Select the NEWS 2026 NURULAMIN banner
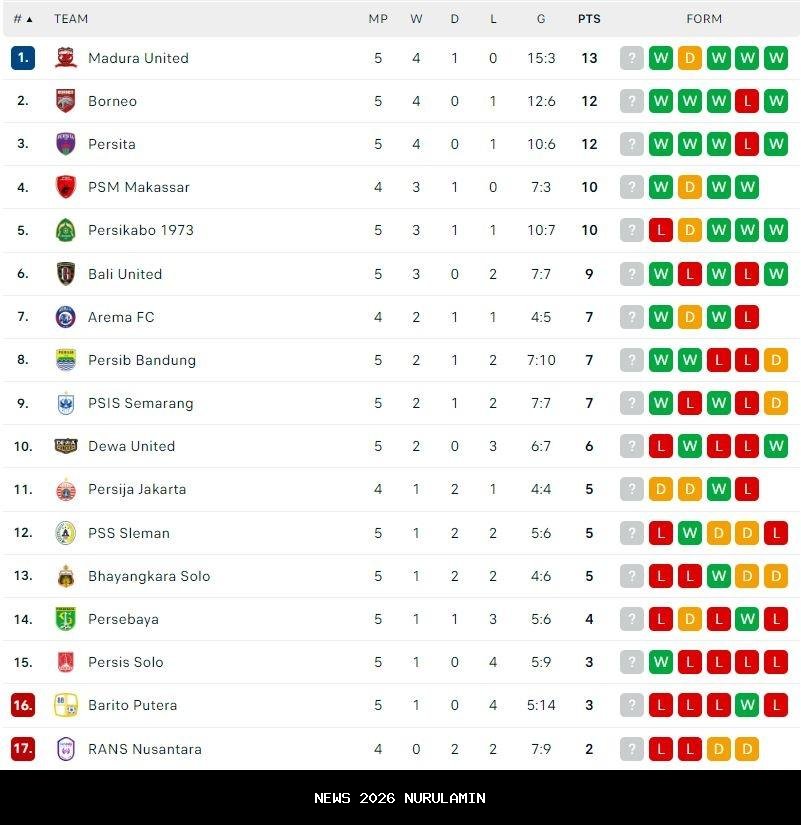Screen dimensions: 801x825 tap(400, 798)
